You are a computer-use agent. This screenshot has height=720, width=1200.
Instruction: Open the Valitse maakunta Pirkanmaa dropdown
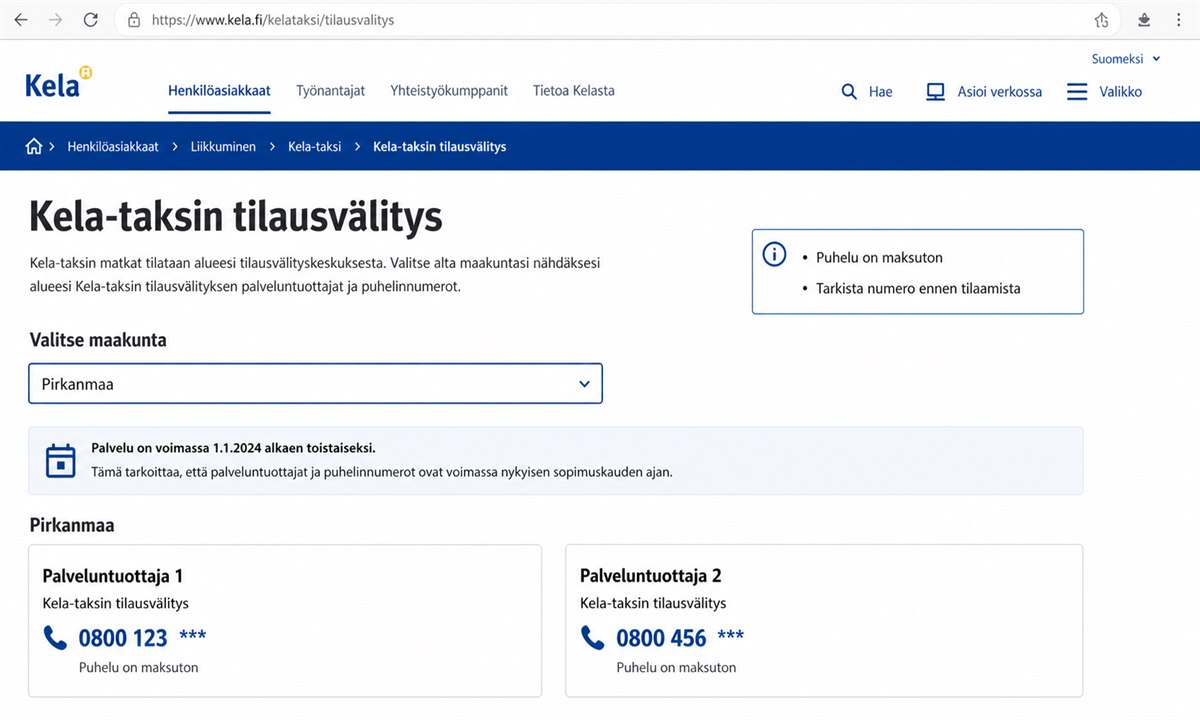click(315, 384)
